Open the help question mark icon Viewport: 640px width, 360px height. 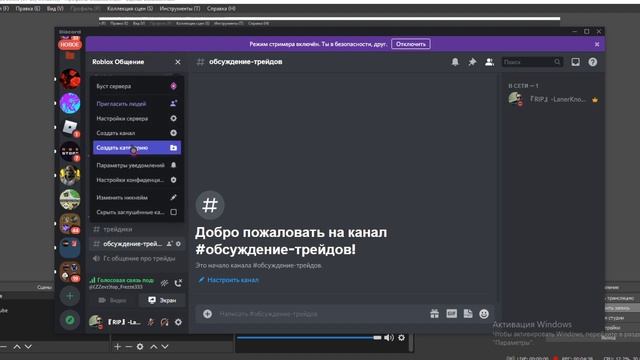point(593,62)
